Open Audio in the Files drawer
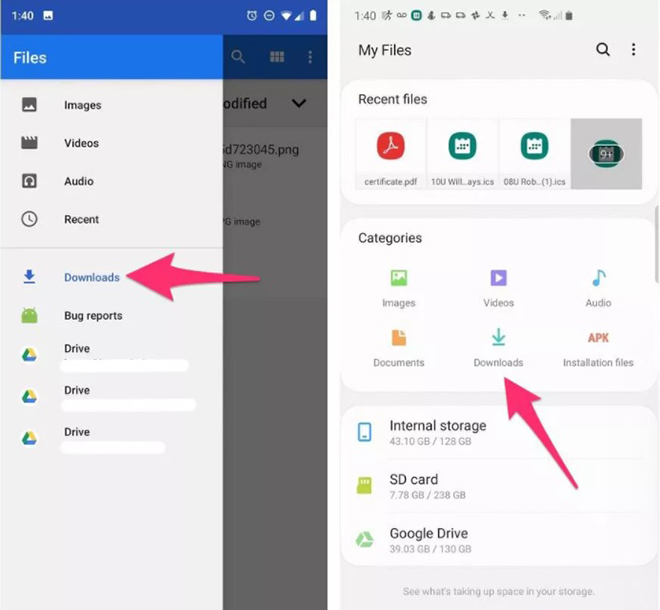 click(112, 181)
